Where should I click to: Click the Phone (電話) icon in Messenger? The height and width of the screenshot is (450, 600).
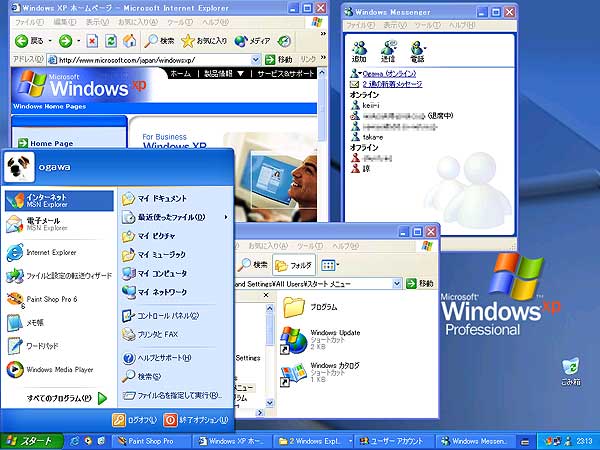coord(417,51)
